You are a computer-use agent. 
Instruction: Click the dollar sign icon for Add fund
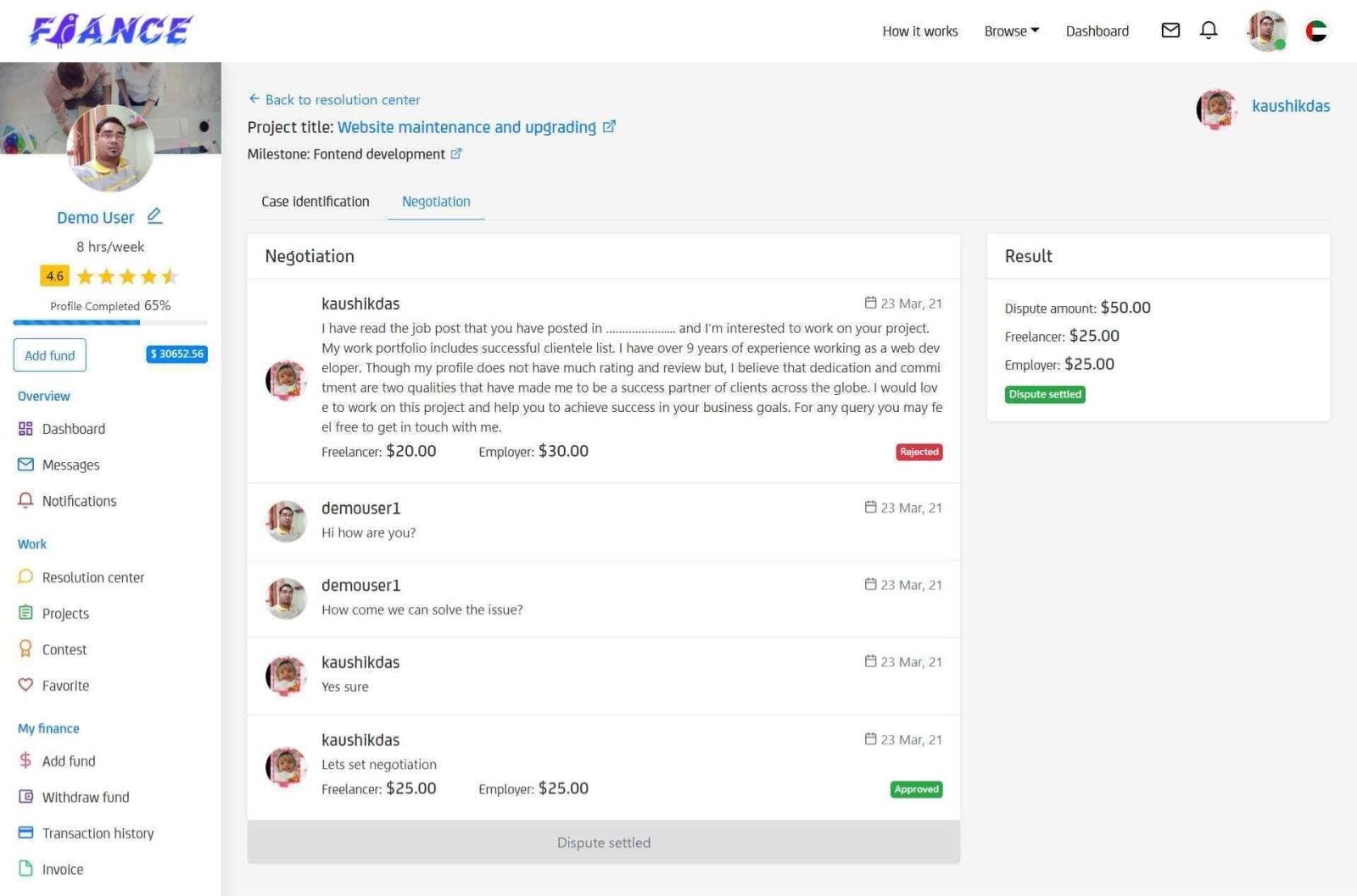tap(25, 760)
